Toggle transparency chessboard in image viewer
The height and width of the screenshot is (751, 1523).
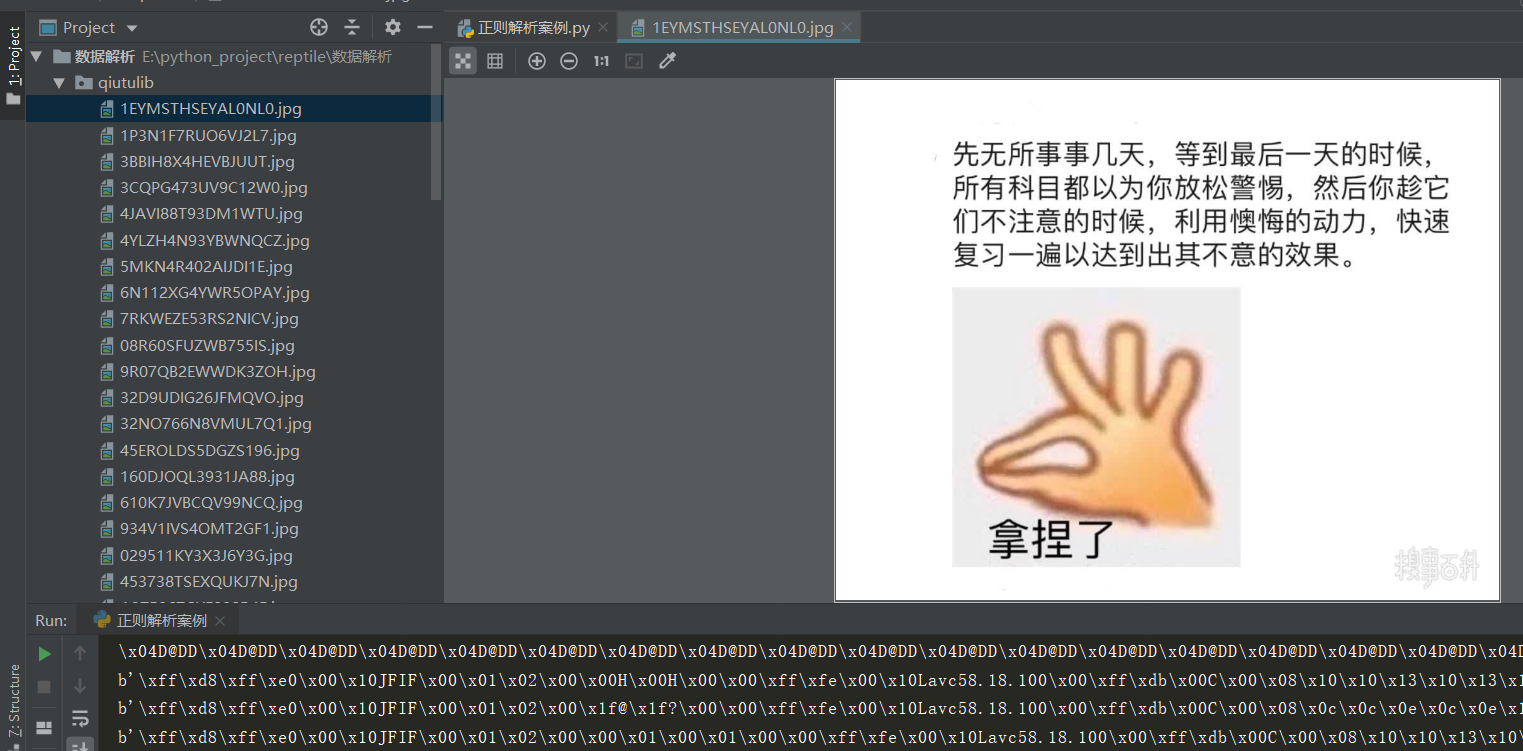point(463,61)
